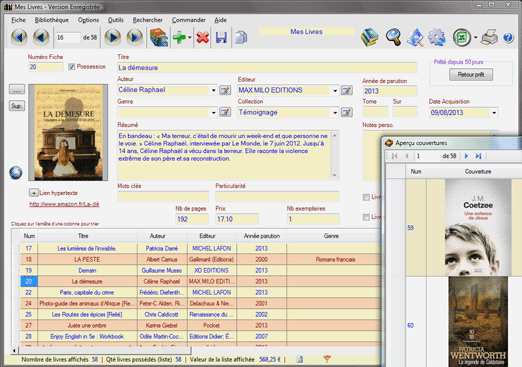This screenshot has height=367, width=522.
Task: Save record with floppy disk icon
Action: [x=221, y=37]
